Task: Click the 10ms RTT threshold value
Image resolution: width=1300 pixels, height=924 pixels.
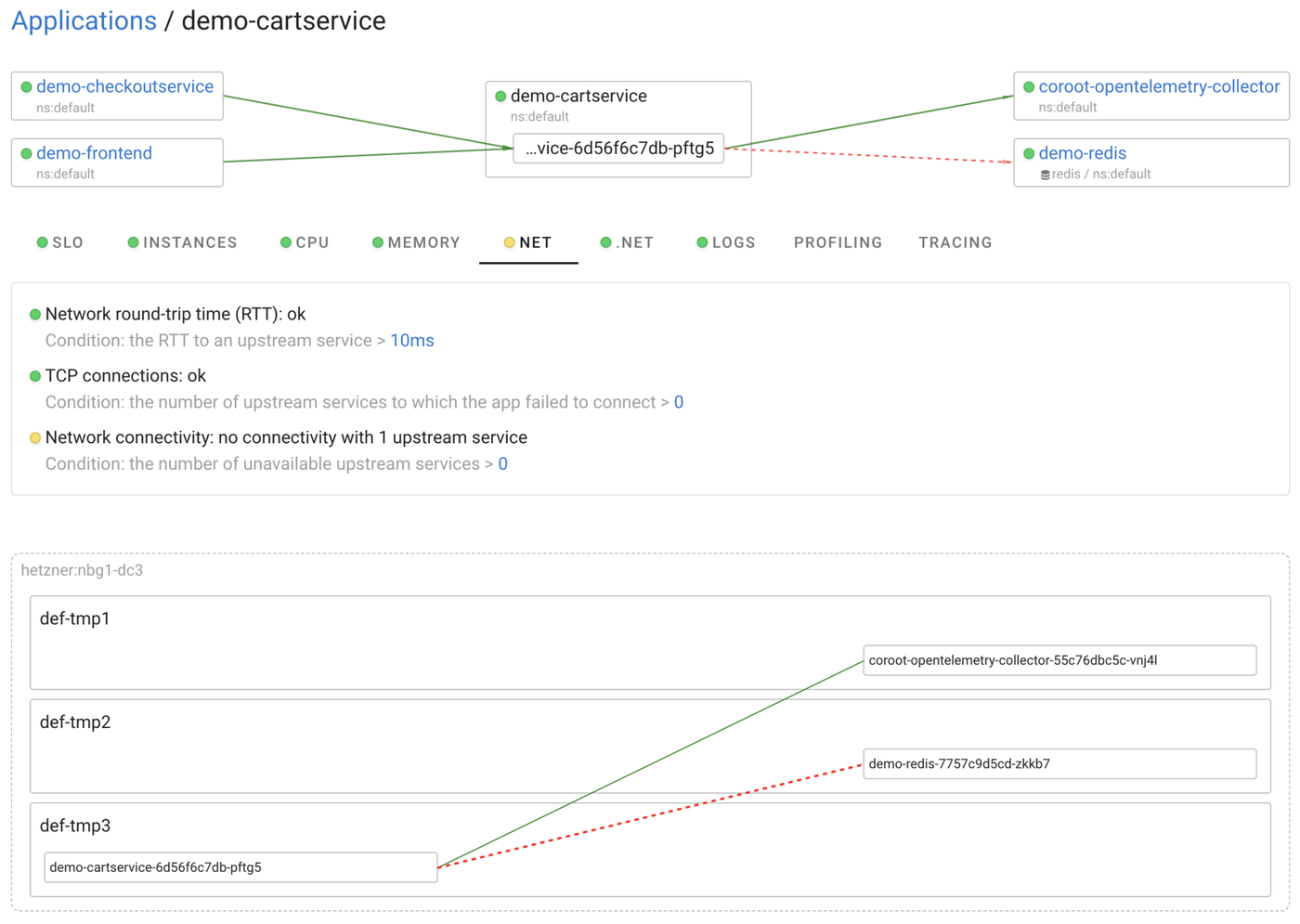Action: [x=411, y=340]
